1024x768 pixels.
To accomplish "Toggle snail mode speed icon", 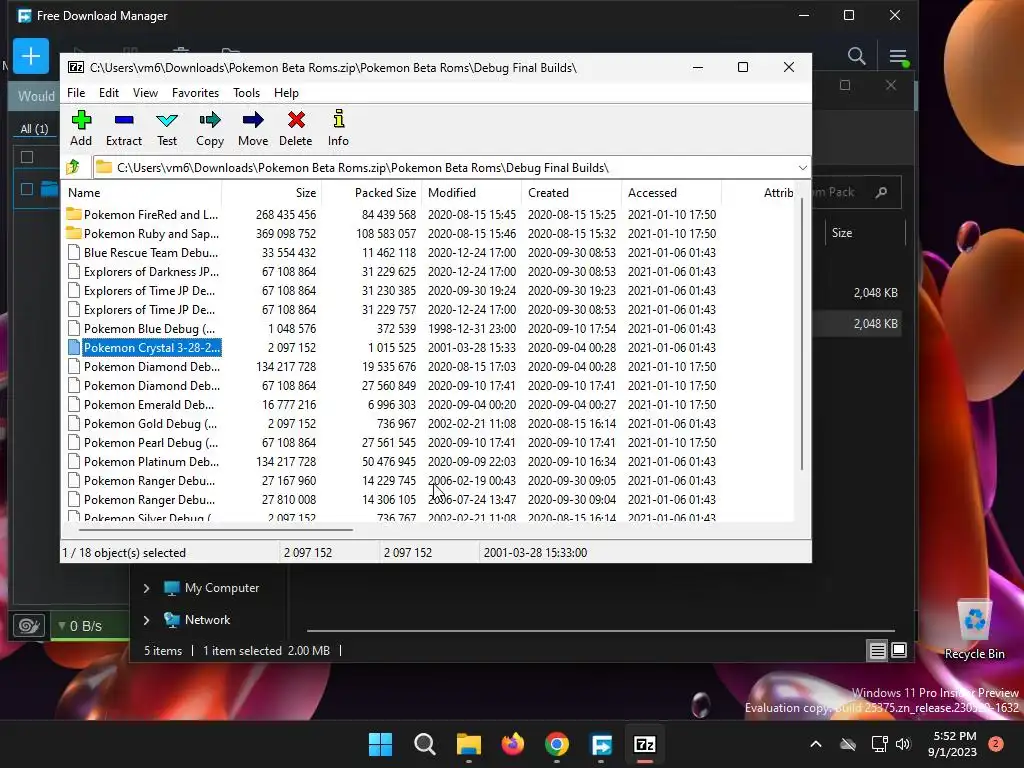I will [29, 626].
